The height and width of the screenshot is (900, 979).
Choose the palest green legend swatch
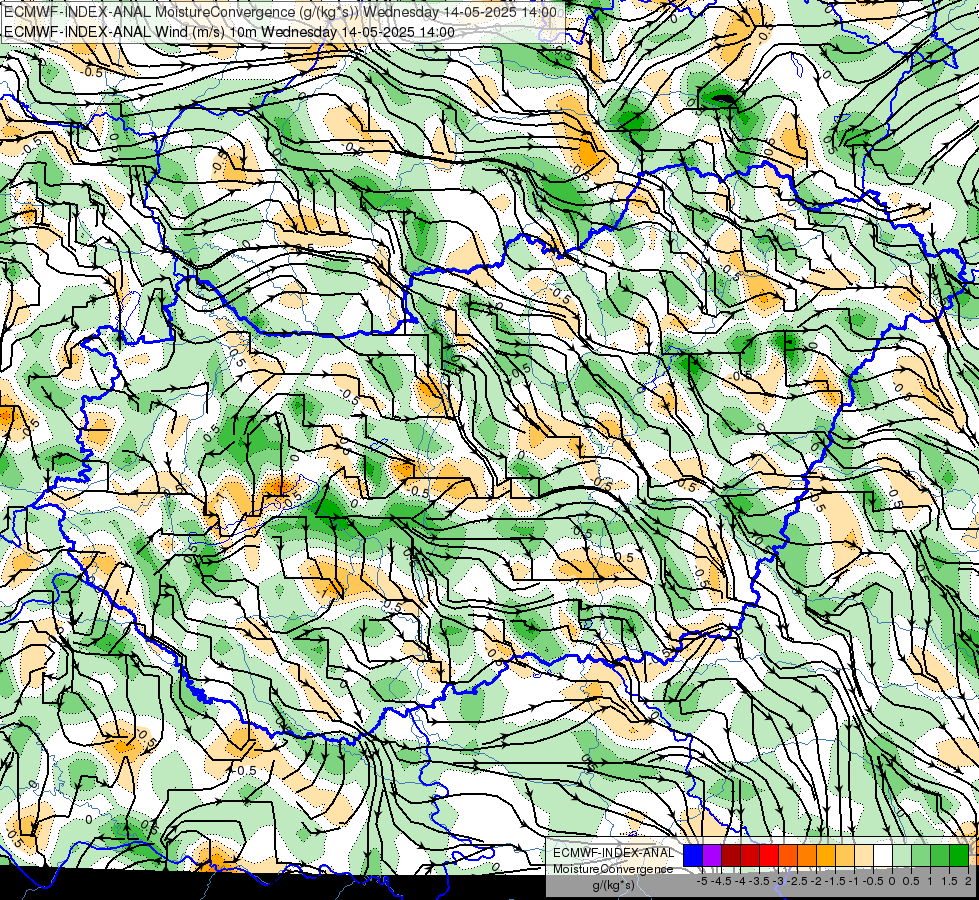tap(902, 856)
